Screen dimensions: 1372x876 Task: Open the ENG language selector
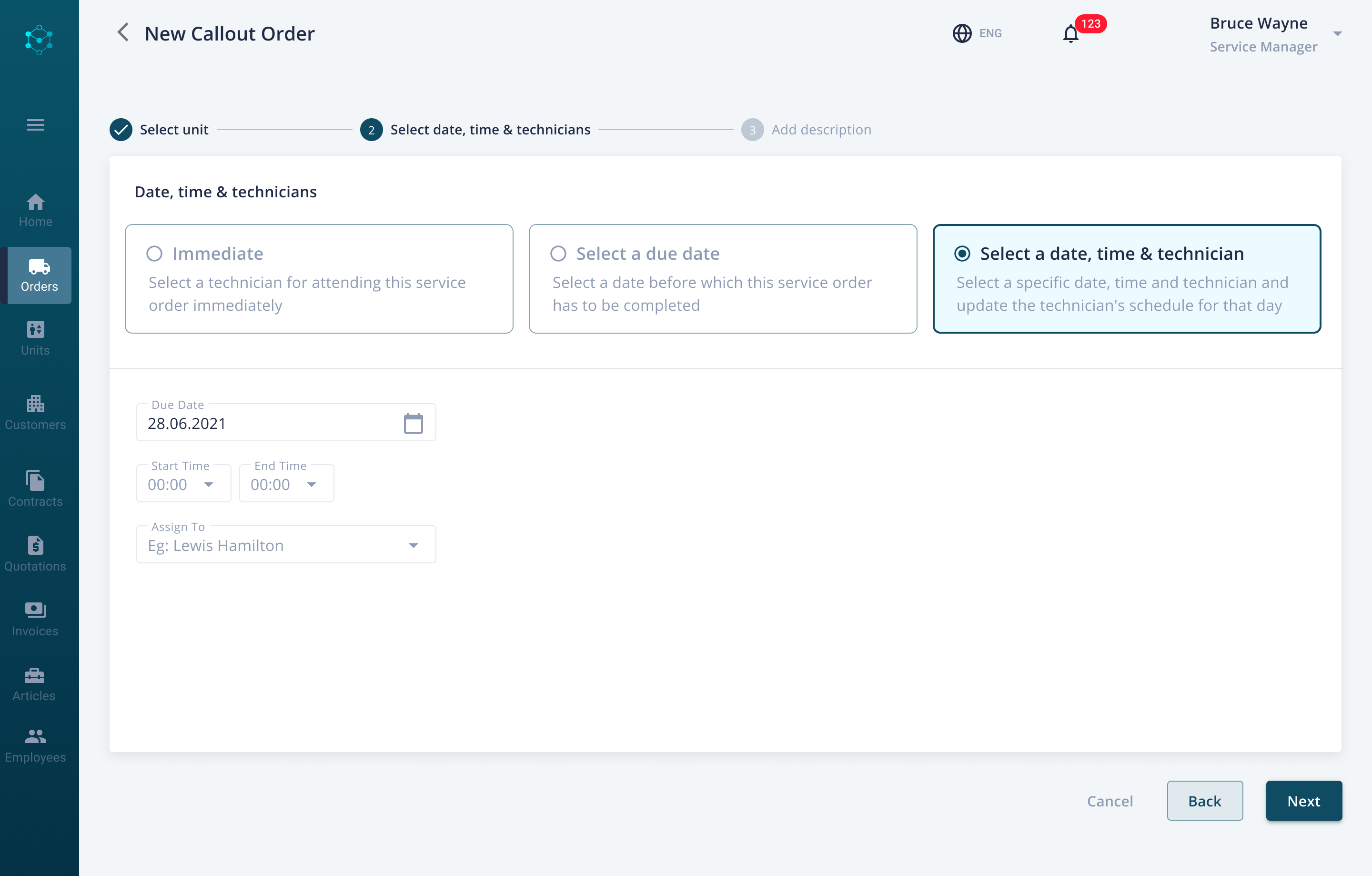978,33
